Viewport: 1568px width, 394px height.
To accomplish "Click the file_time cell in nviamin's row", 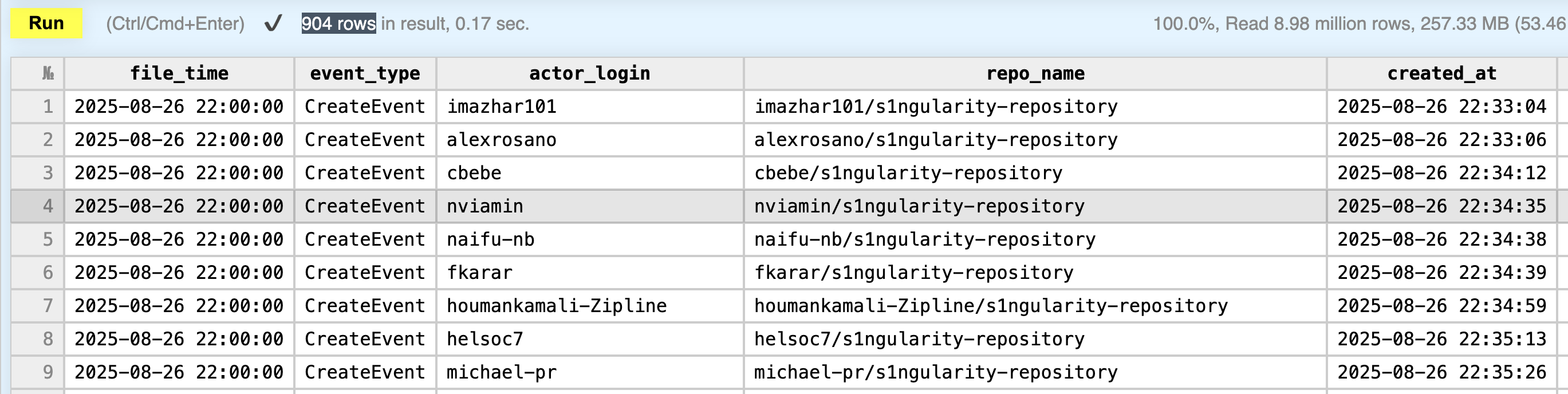I will (x=180, y=206).
